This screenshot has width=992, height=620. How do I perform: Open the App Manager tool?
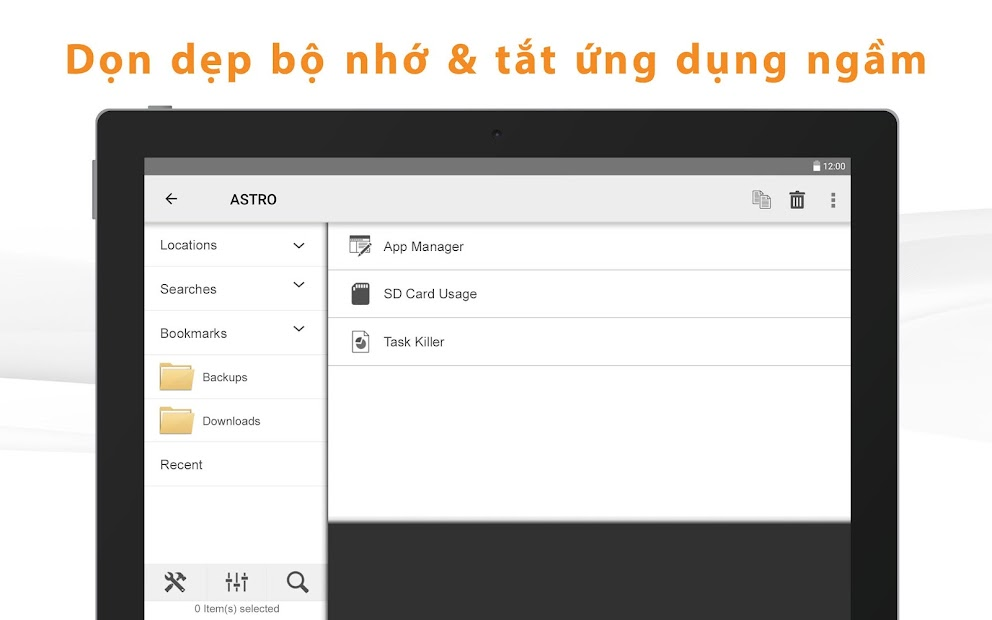click(x=423, y=246)
